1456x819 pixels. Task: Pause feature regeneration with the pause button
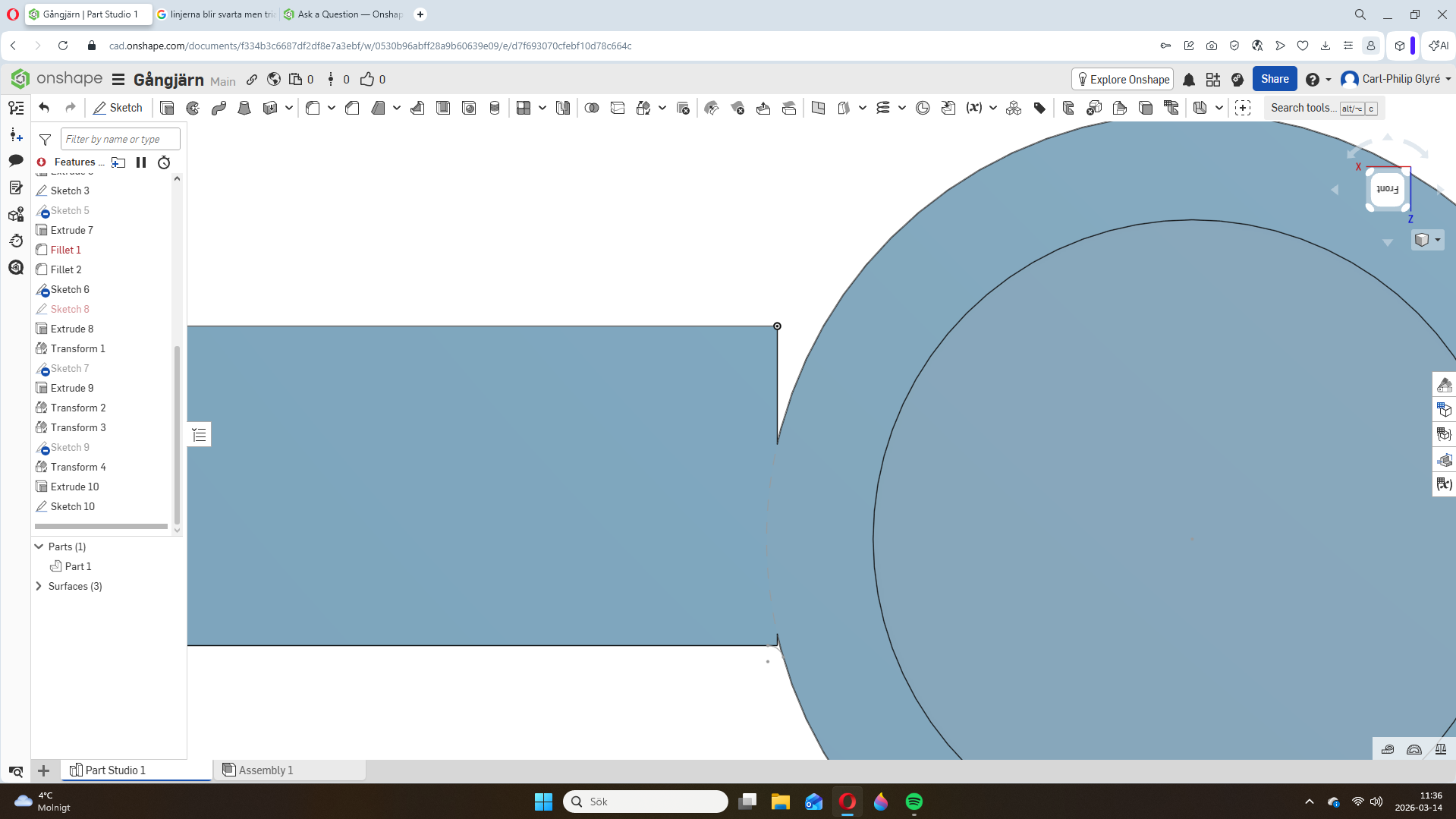click(141, 162)
